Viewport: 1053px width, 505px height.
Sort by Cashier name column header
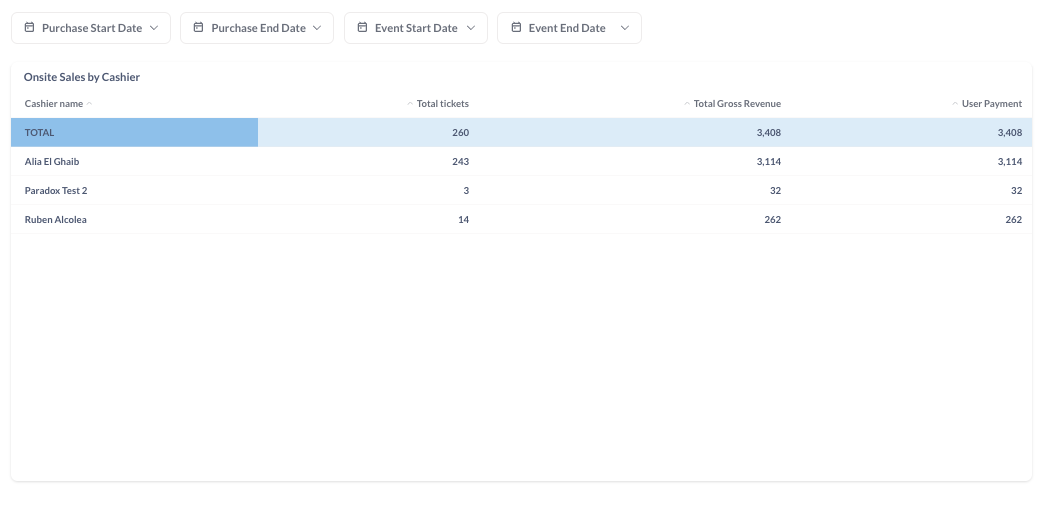point(54,103)
